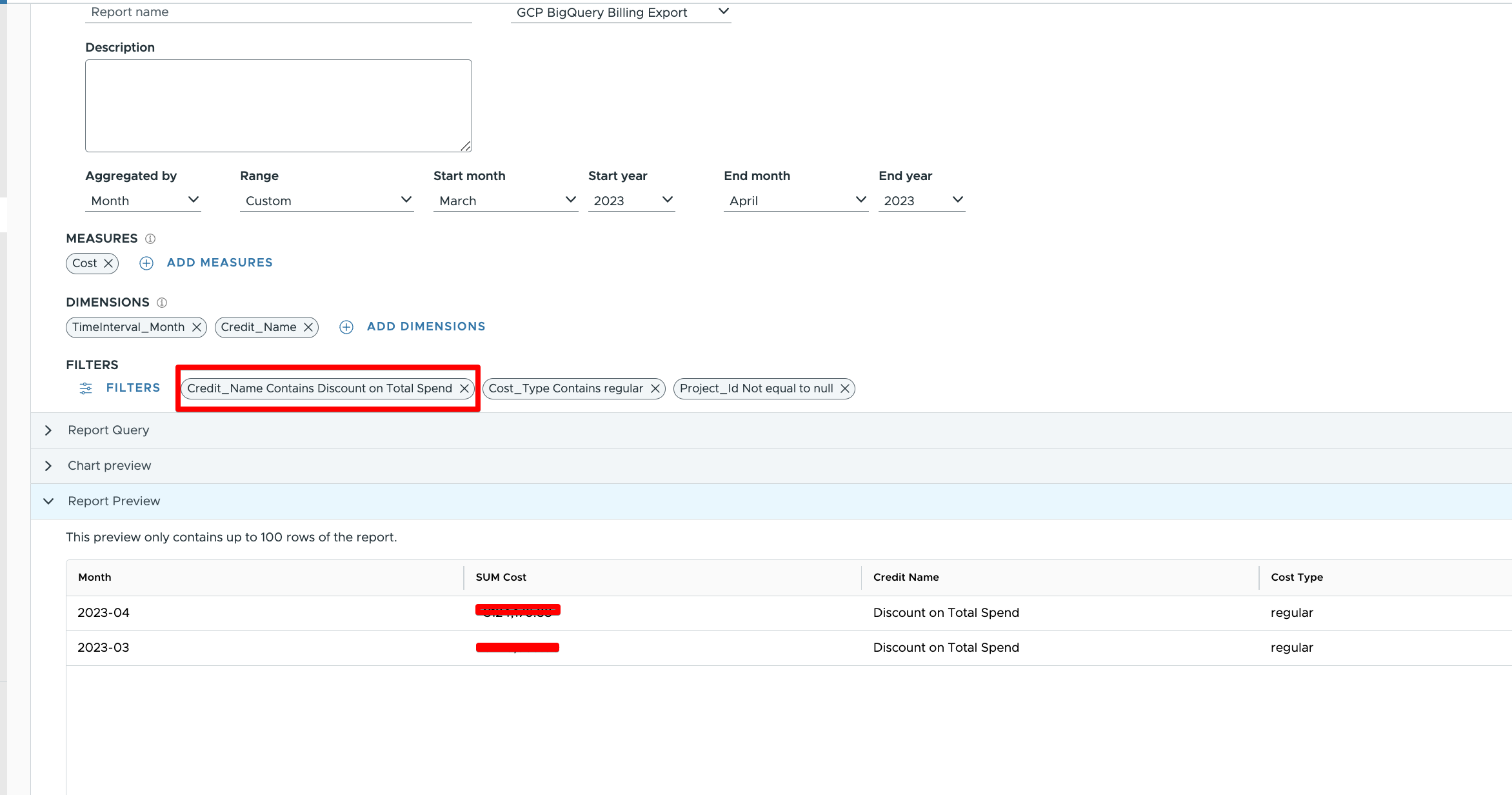This screenshot has width=1512, height=795.
Task: Click the MEASURES info icon
Action: (x=150, y=239)
